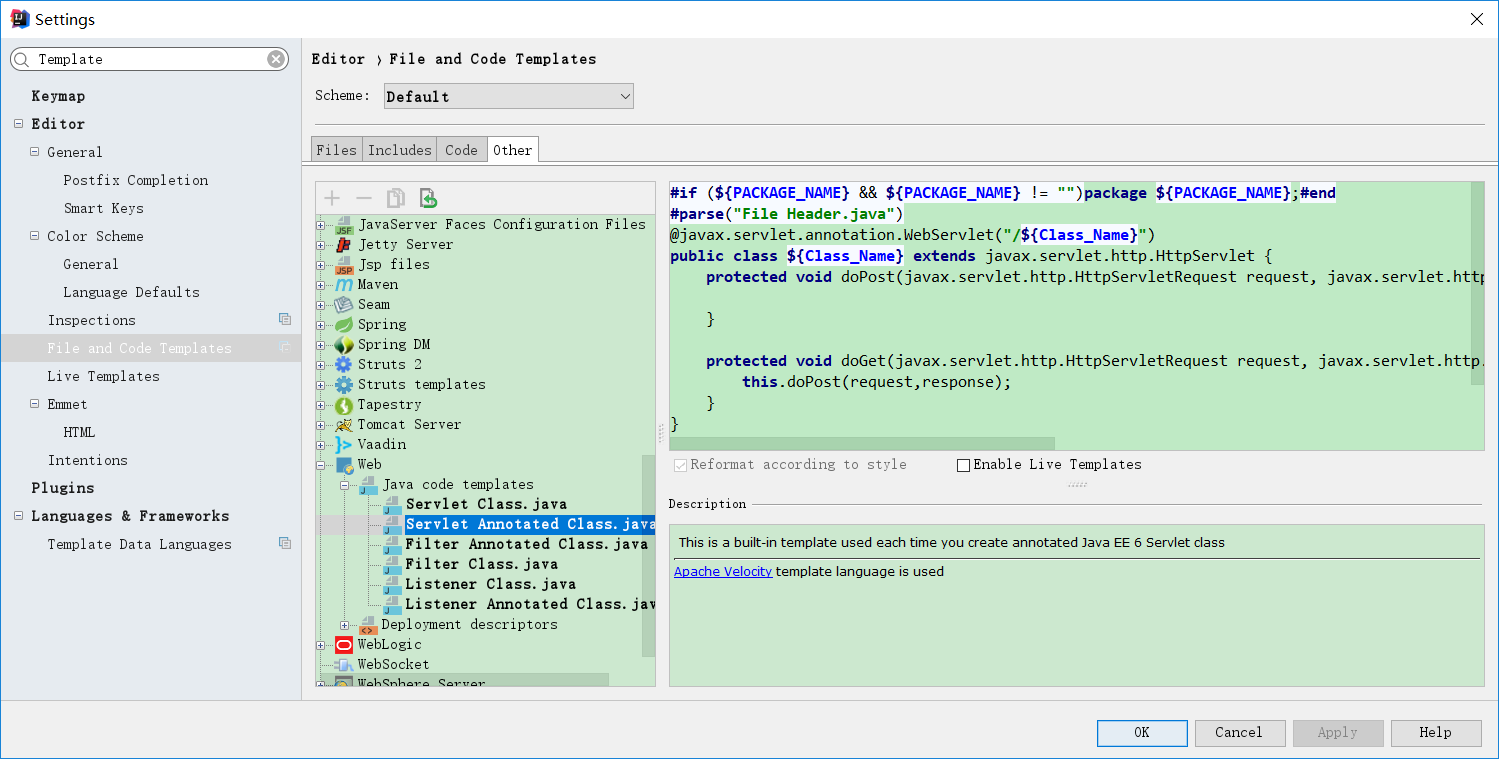Collapse the Java code templates node
Screen dimensions: 1499x759
click(x=345, y=484)
